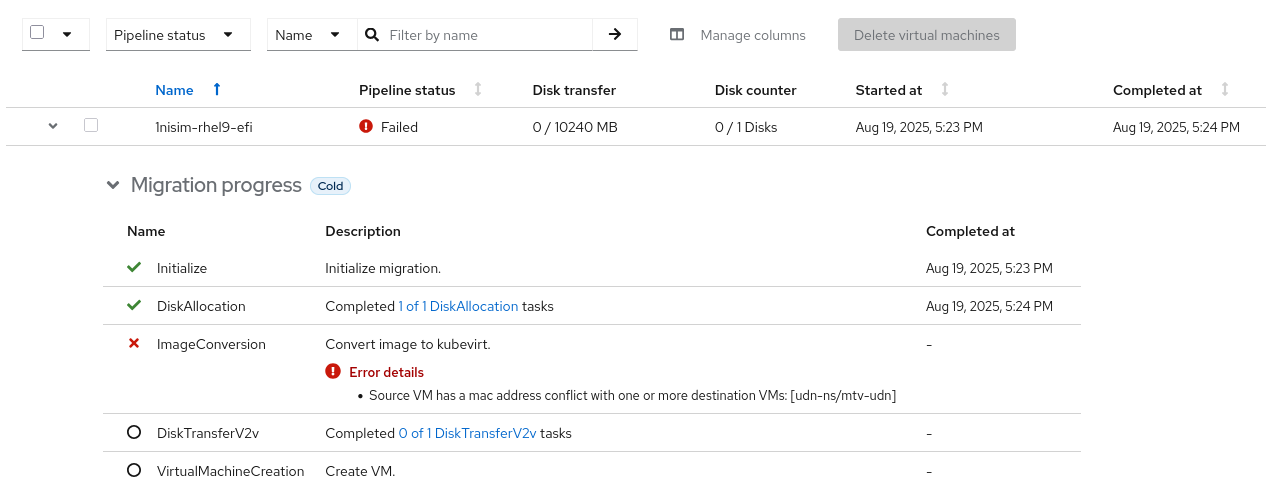Click the Delete virtual machines button

[x=926, y=35]
